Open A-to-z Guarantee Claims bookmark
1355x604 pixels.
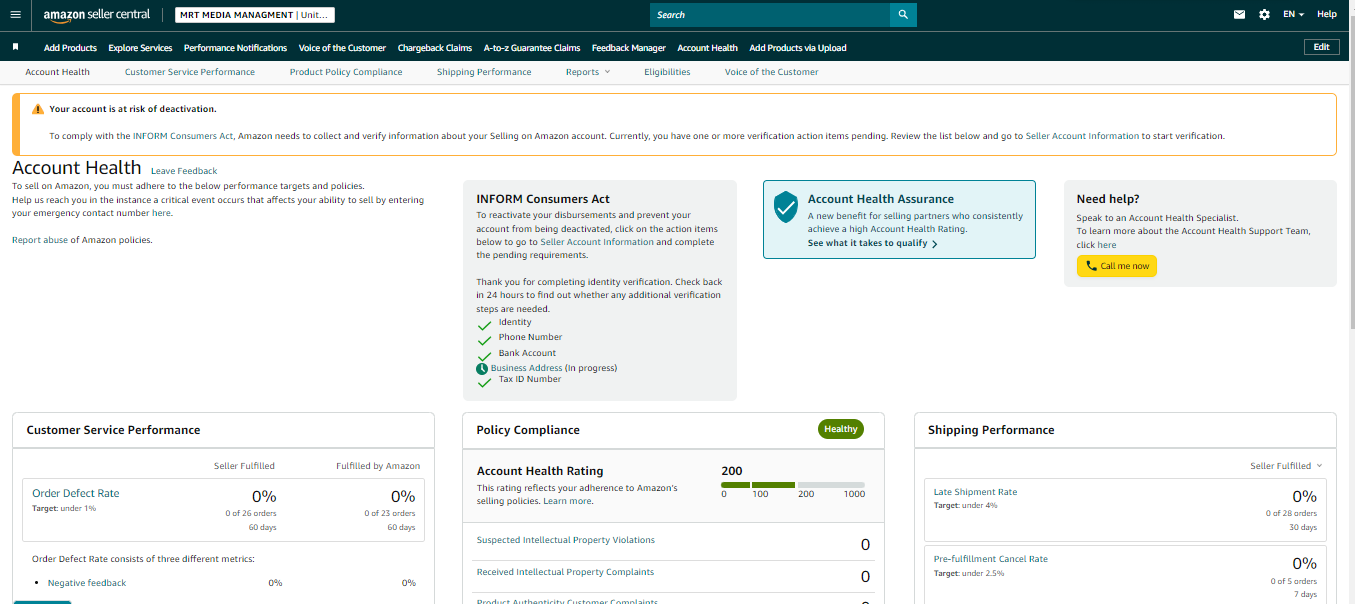[x=532, y=48]
